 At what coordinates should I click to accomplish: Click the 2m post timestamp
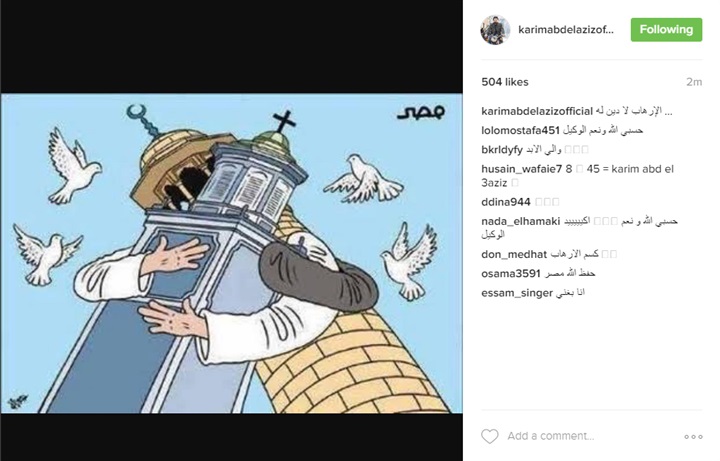pos(694,82)
